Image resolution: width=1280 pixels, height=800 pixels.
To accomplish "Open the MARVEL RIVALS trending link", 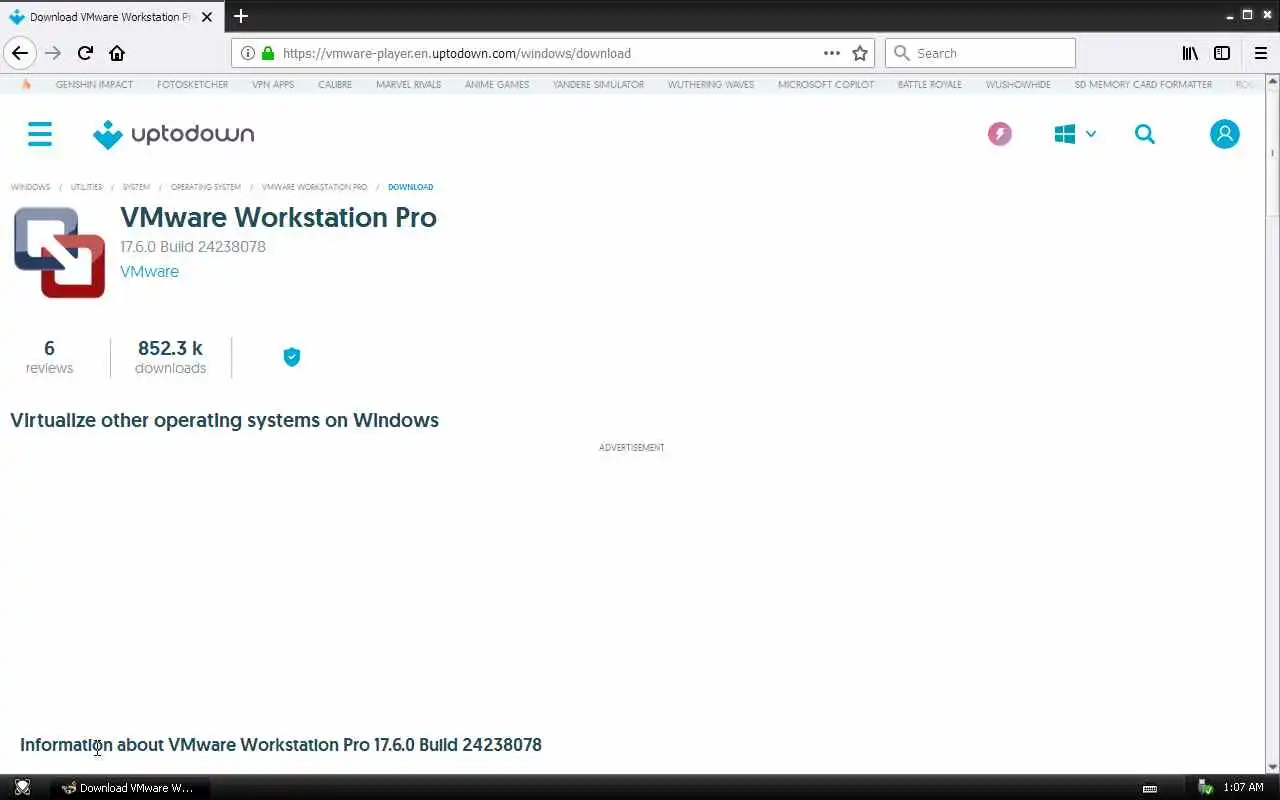I will pos(408,84).
